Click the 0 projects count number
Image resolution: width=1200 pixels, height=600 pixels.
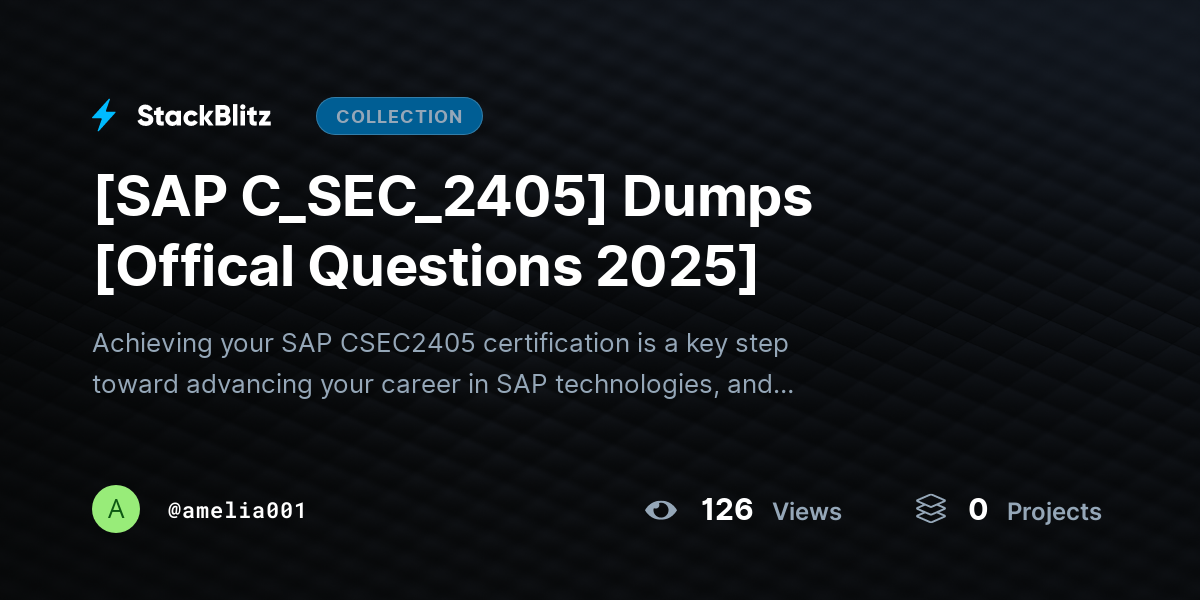point(978,510)
